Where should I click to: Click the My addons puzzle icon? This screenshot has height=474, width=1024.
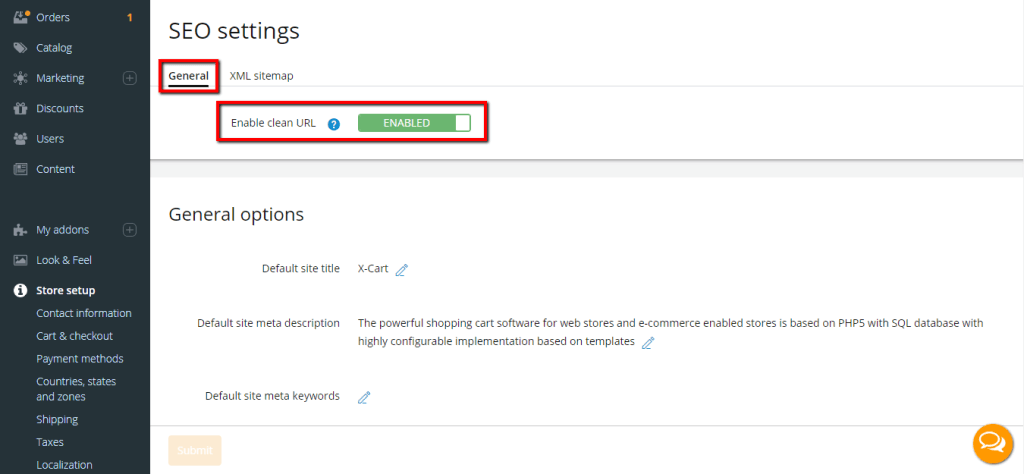(21, 230)
